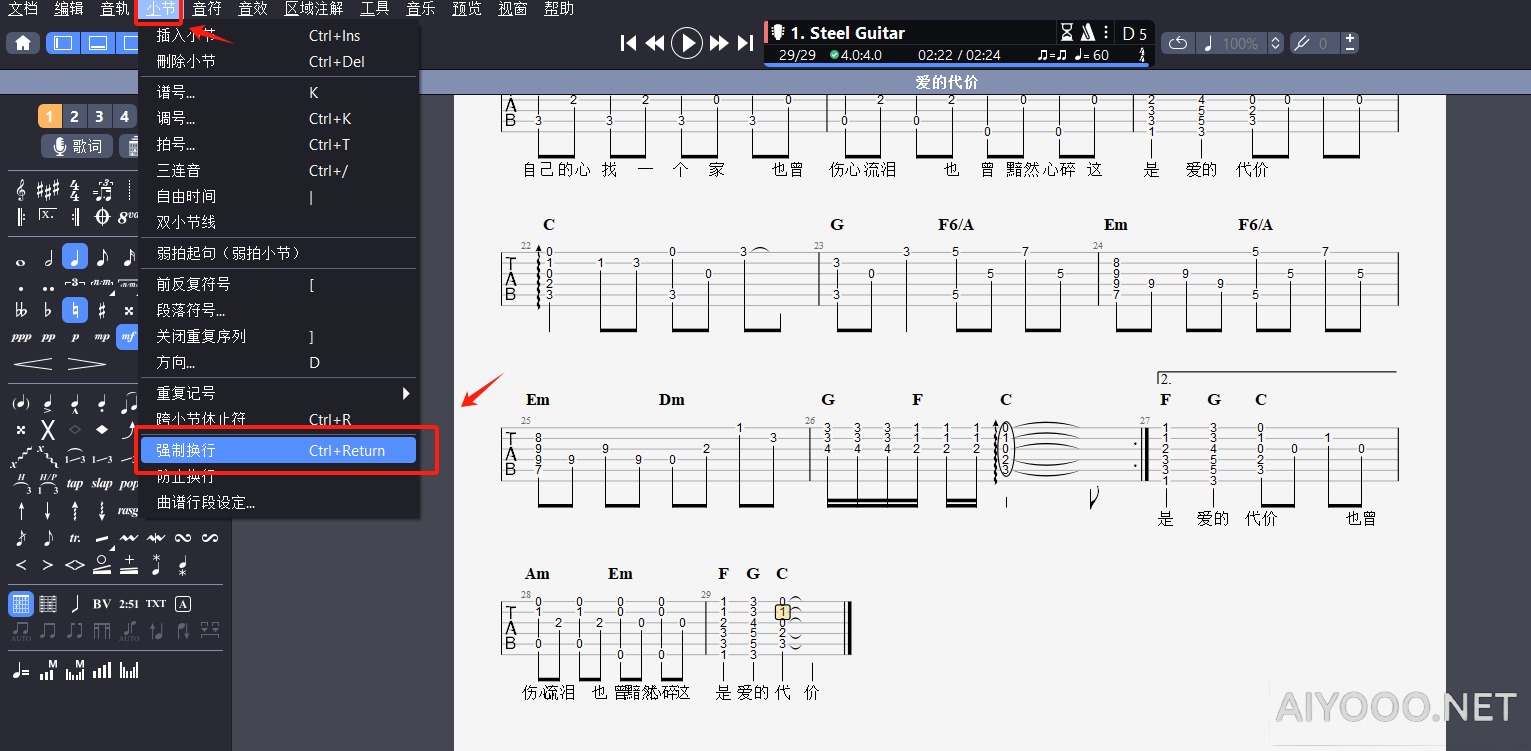Image resolution: width=1531 pixels, height=751 pixels.
Task: Click the 歌词 lyrics button
Action: coord(77,146)
